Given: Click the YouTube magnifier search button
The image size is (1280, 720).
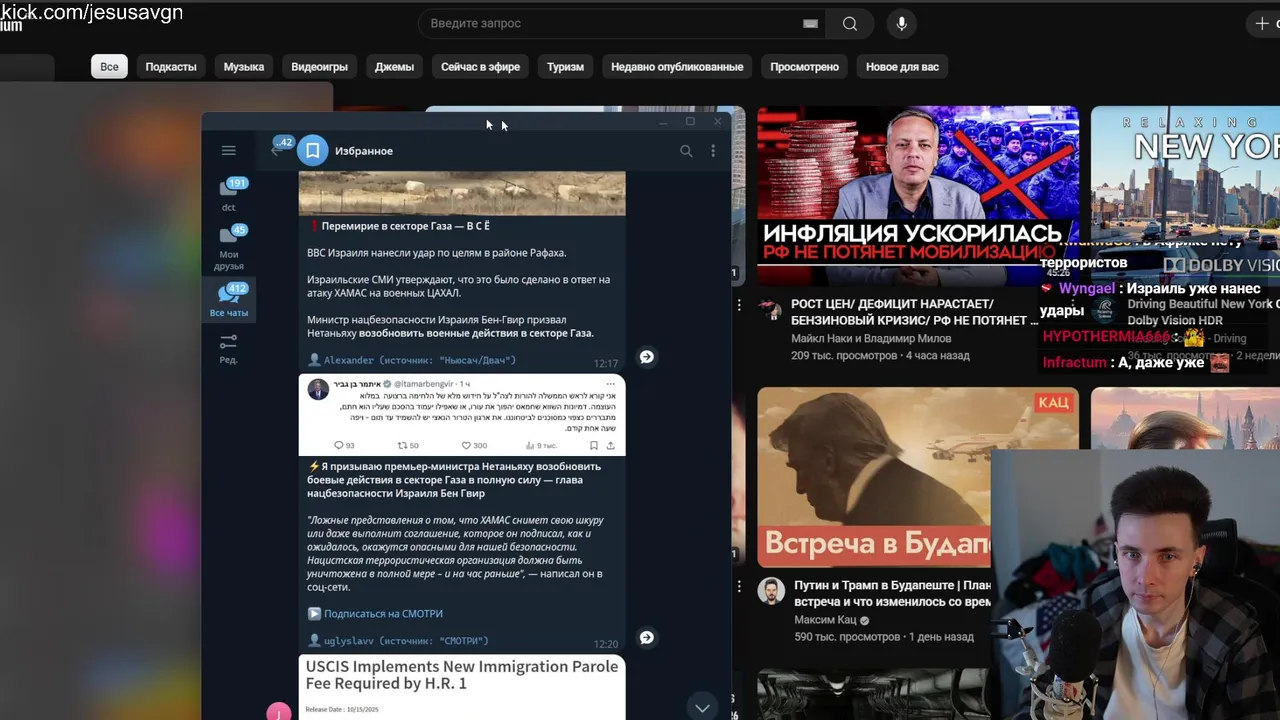Looking at the screenshot, I should [850, 23].
